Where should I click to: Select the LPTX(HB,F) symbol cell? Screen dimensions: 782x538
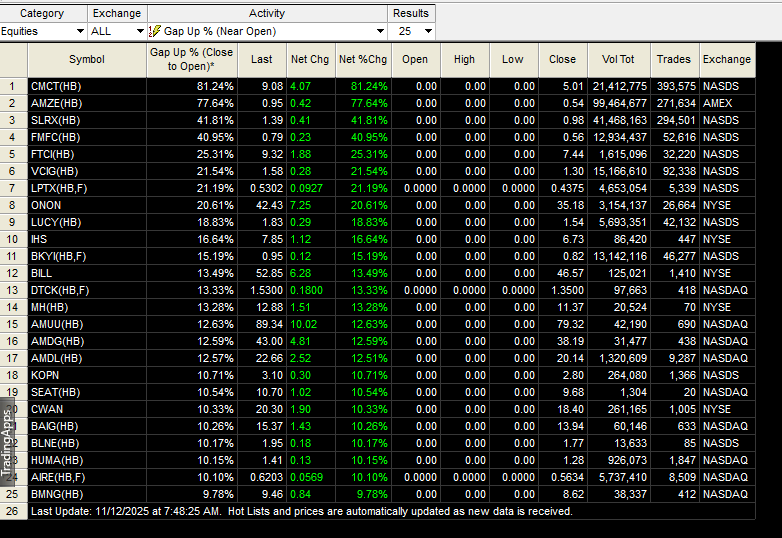pyautogui.click(x=87, y=188)
